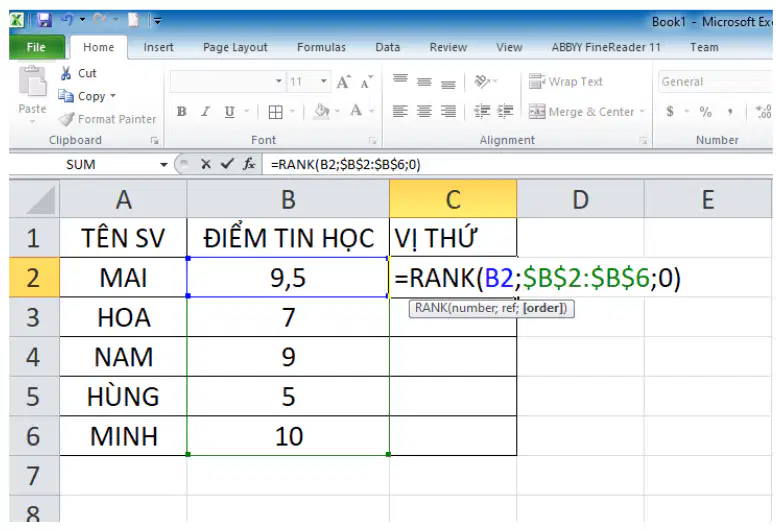
Task: Click Middle Align icon
Action: [424, 82]
